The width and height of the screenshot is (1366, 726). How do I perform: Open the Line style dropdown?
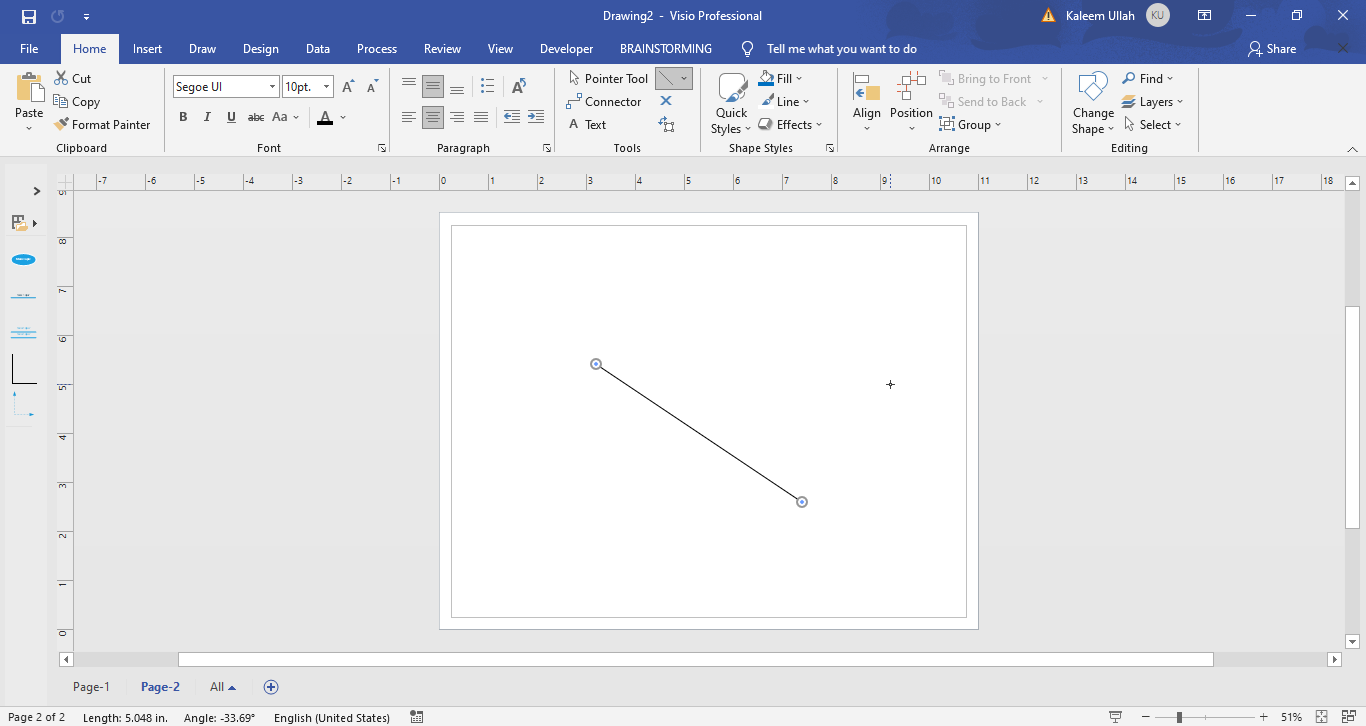(x=787, y=101)
